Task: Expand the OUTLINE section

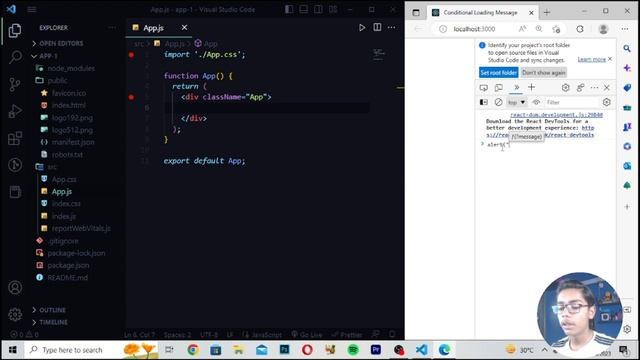Action: tap(52, 310)
